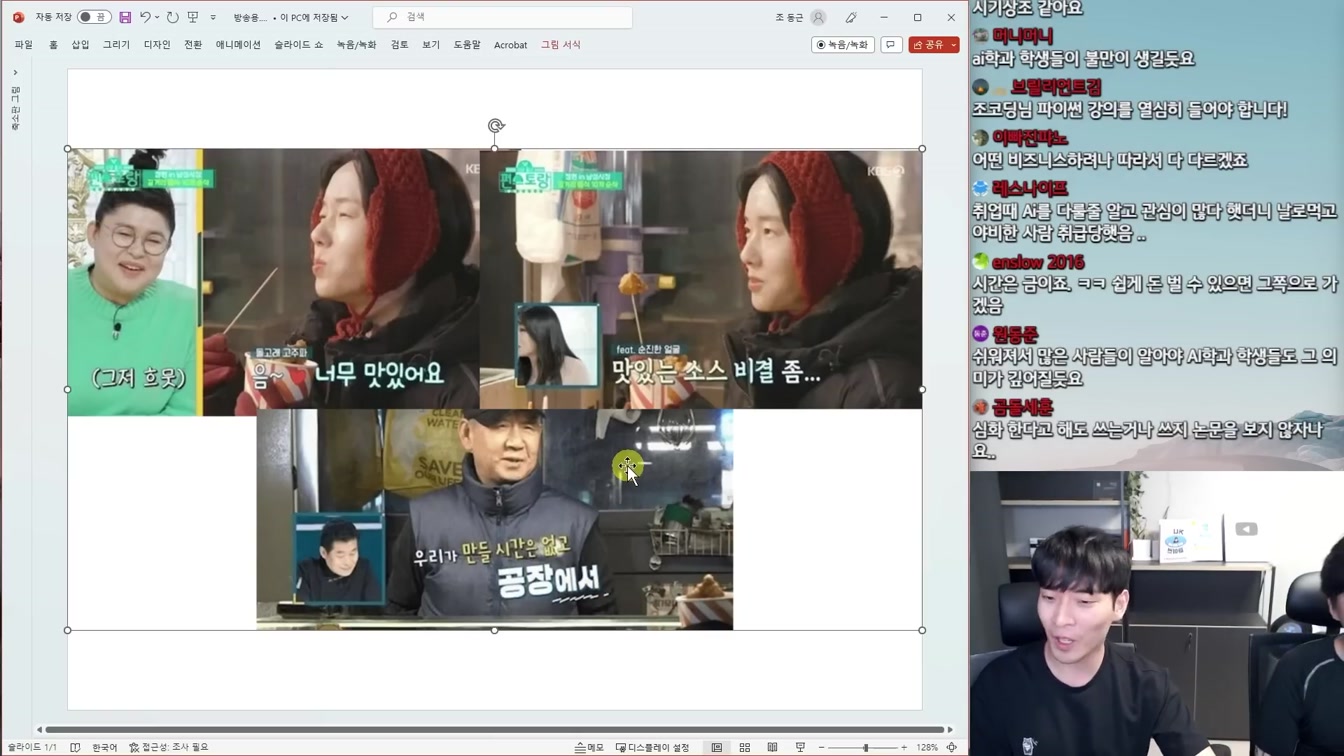Image resolution: width=1344 pixels, height=756 pixels.
Task: Select the top-right picture with red hat woman
Action: pos(701,279)
